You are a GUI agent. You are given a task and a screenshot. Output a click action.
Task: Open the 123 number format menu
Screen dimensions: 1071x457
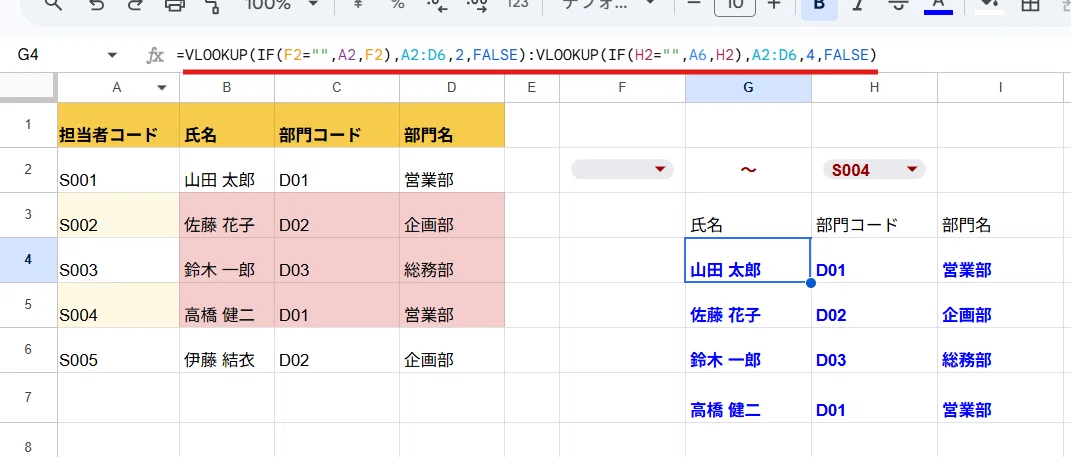click(518, 4)
